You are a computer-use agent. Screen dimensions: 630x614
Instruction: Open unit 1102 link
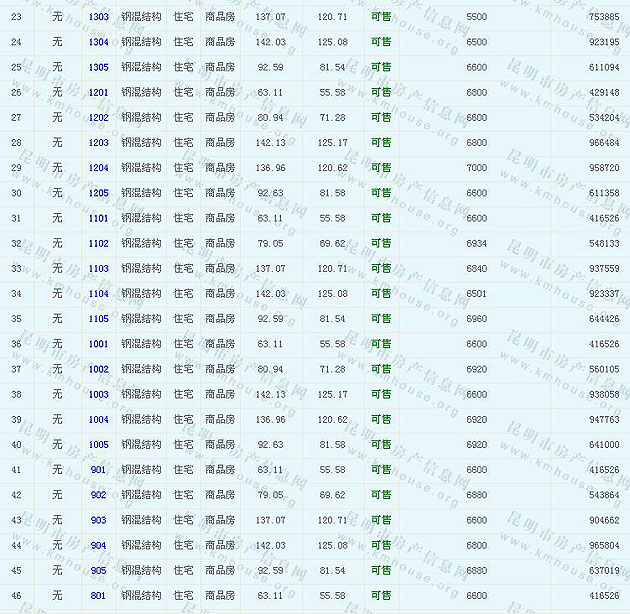[98, 243]
